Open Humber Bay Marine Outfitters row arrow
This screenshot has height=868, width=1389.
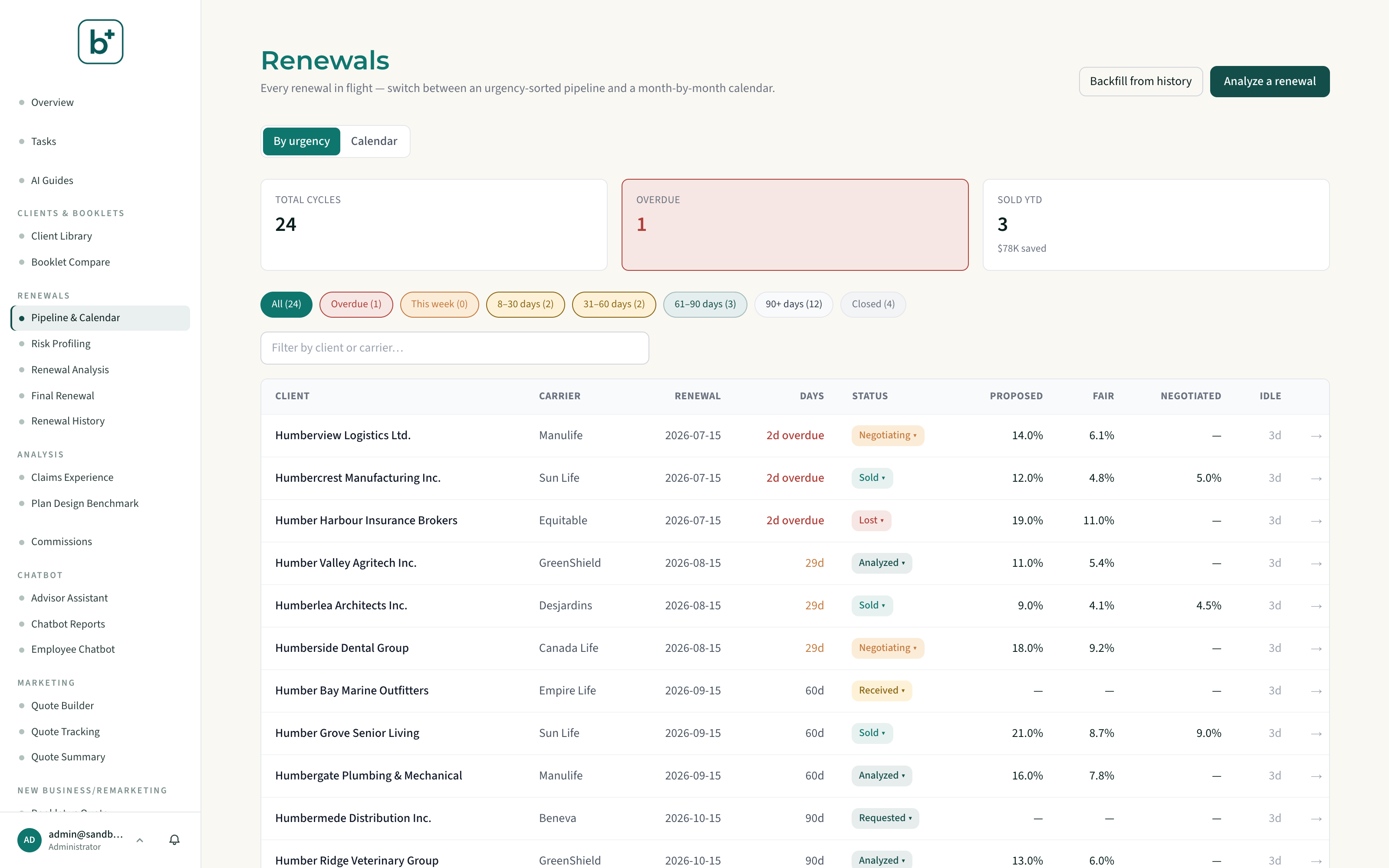[x=1316, y=690]
